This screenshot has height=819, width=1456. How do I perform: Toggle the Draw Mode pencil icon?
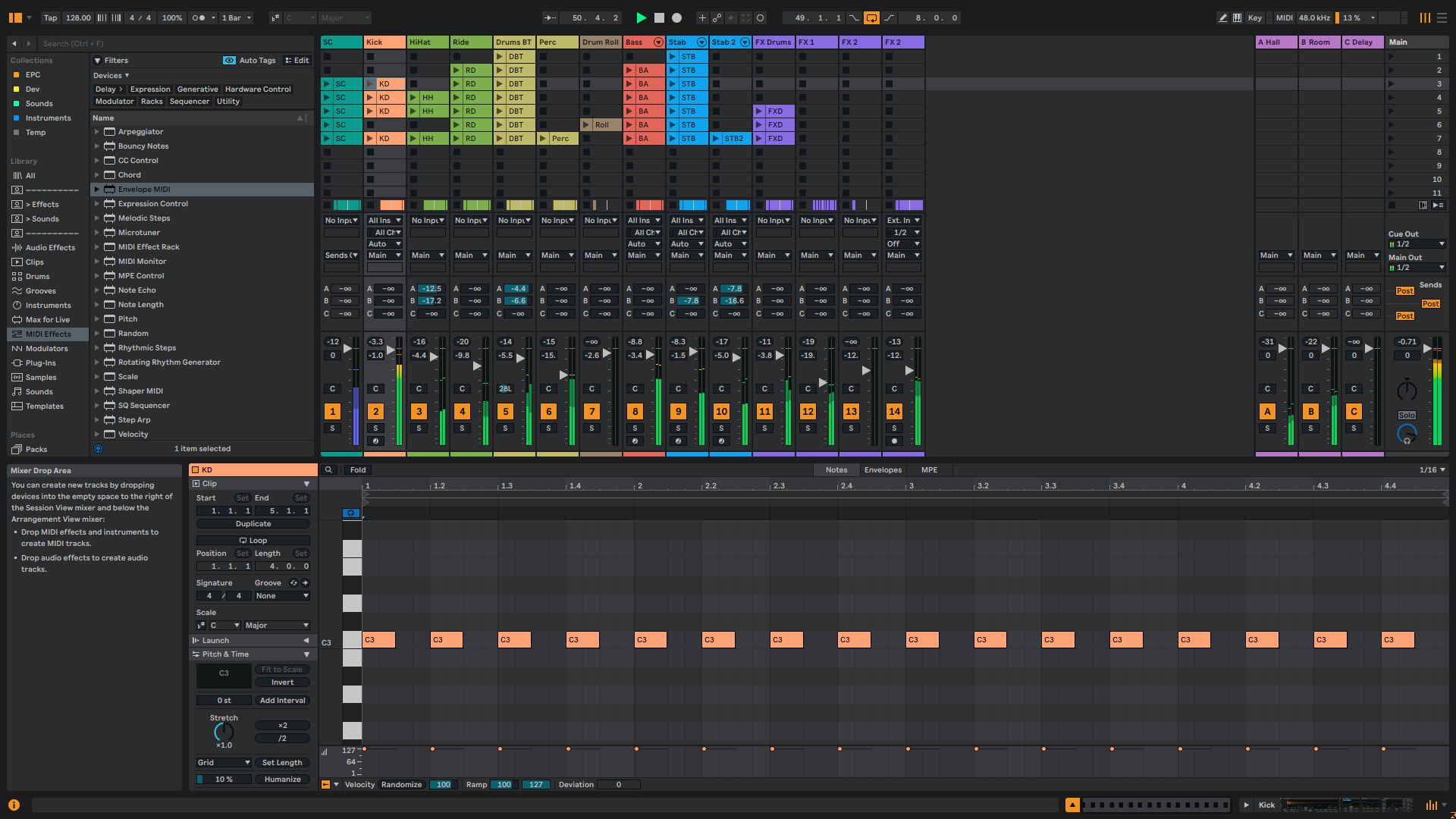[x=1222, y=17]
